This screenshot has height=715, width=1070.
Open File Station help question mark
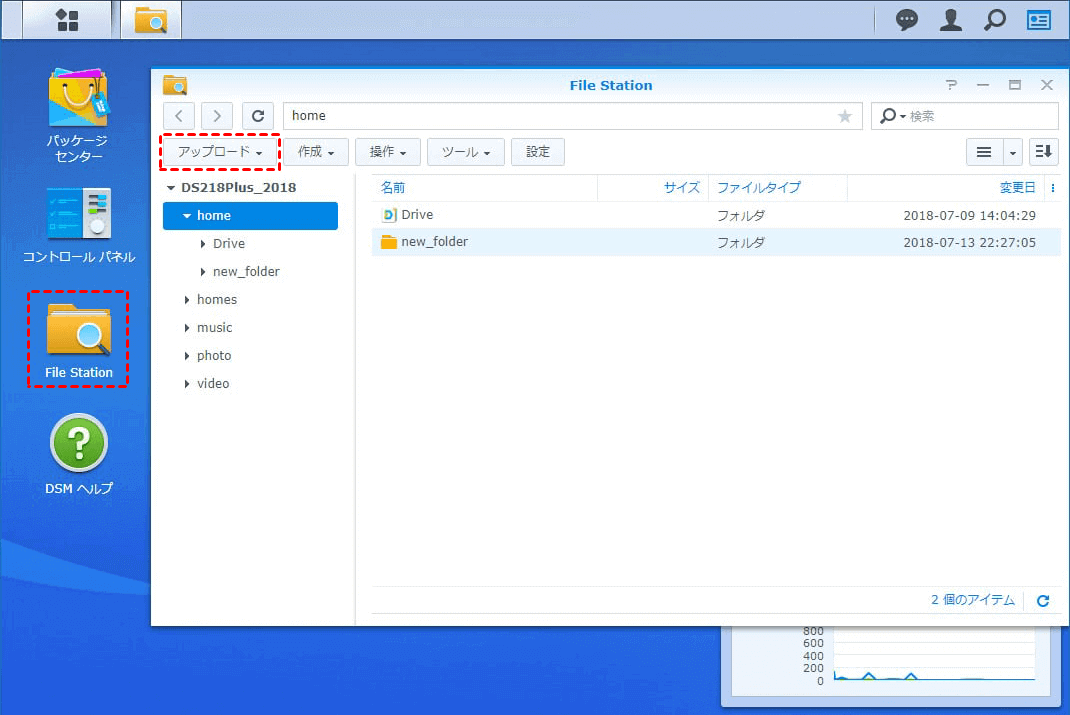(951, 85)
